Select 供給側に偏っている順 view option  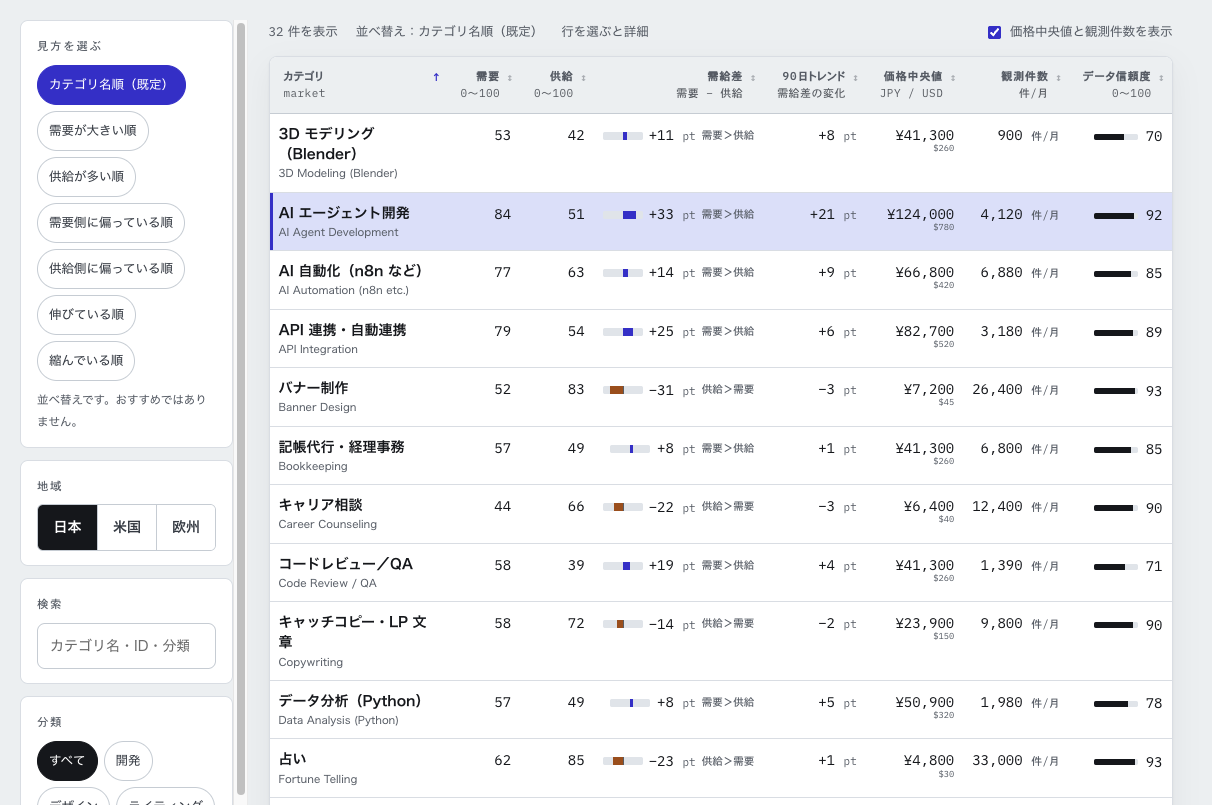[x=111, y=269]
